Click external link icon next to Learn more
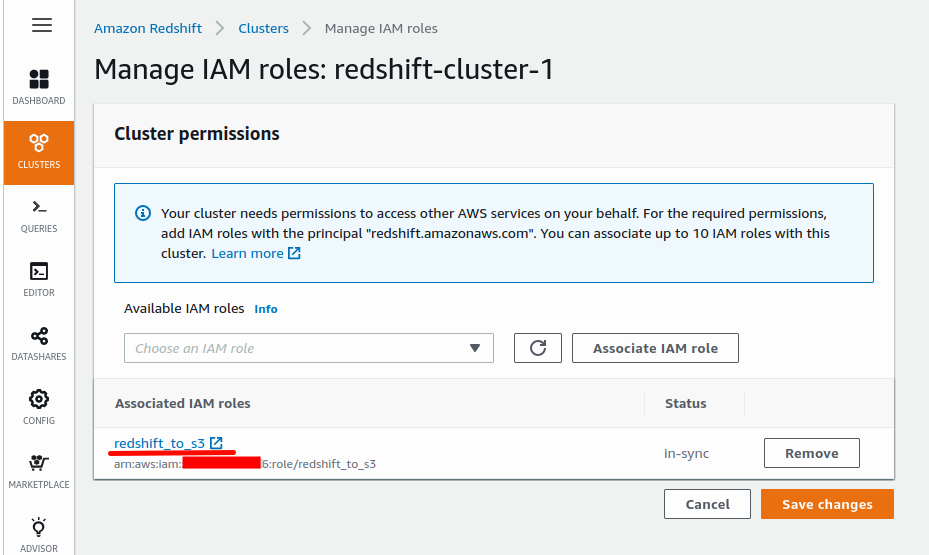Screen dimensions: 929x555 click(294, 253)
